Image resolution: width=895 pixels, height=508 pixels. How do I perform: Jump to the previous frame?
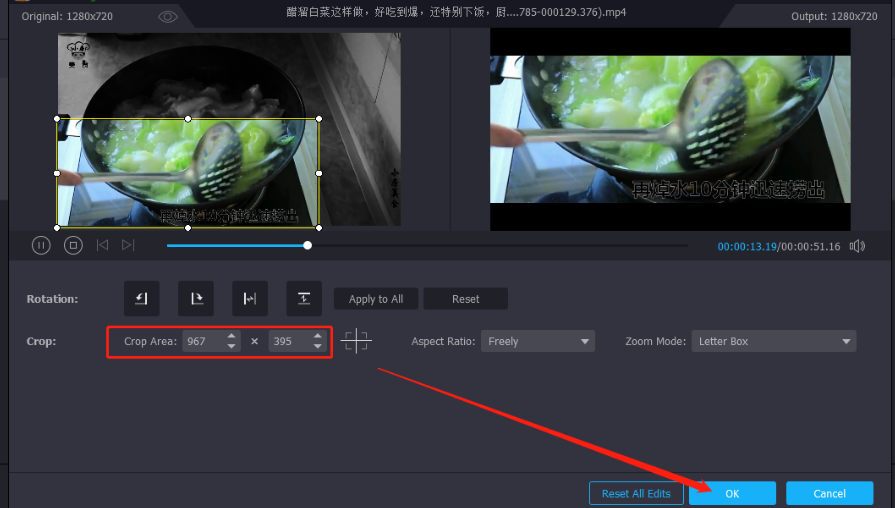101,245
